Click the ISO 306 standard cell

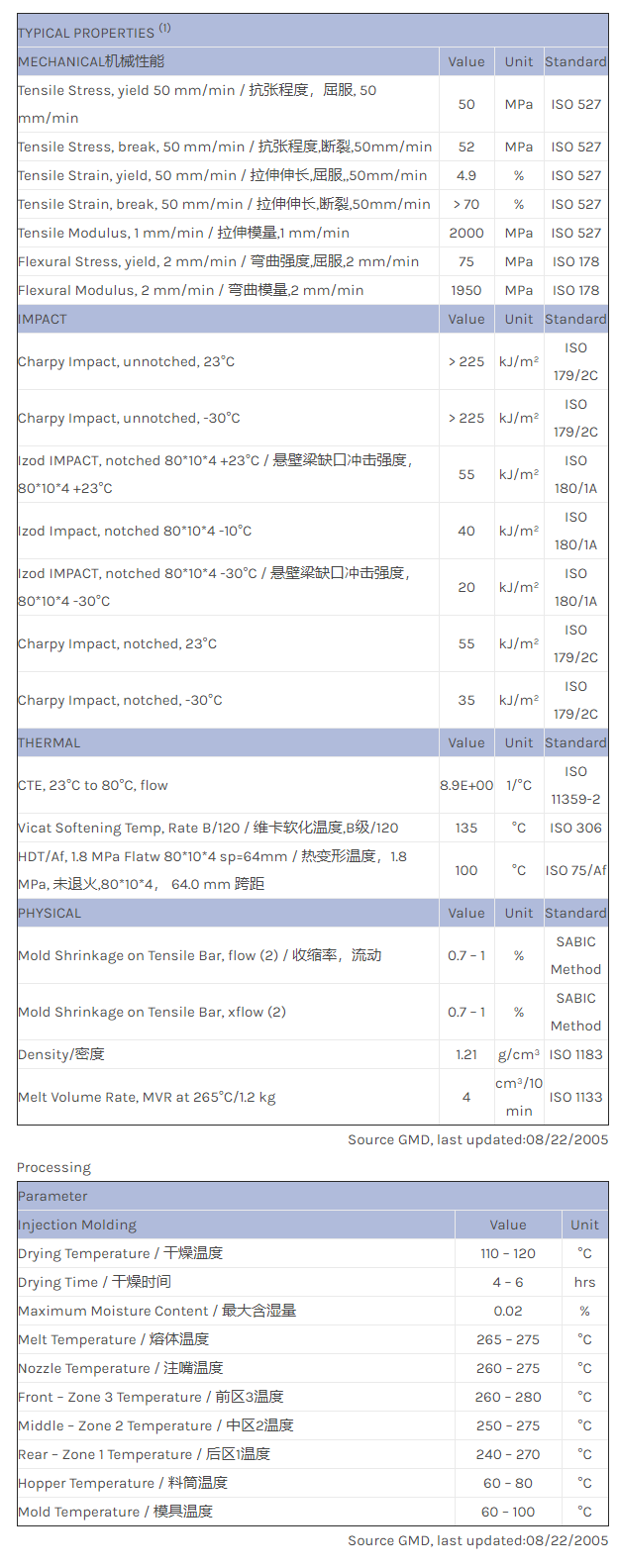coord(575,828)
